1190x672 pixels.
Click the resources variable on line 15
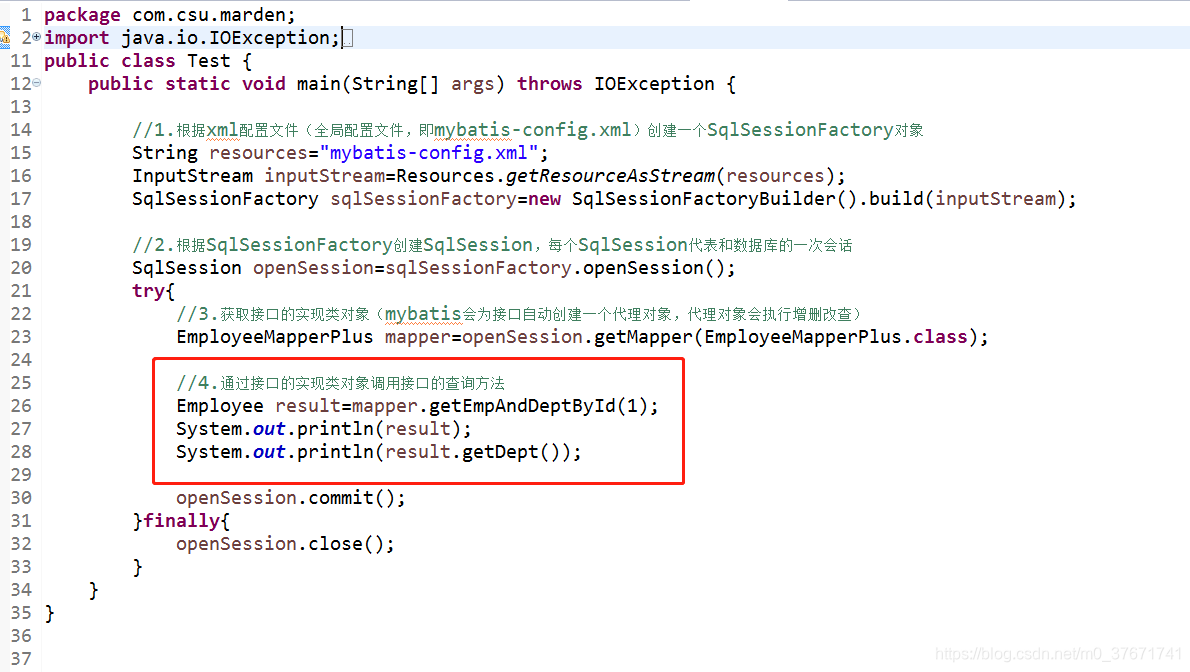258,153
